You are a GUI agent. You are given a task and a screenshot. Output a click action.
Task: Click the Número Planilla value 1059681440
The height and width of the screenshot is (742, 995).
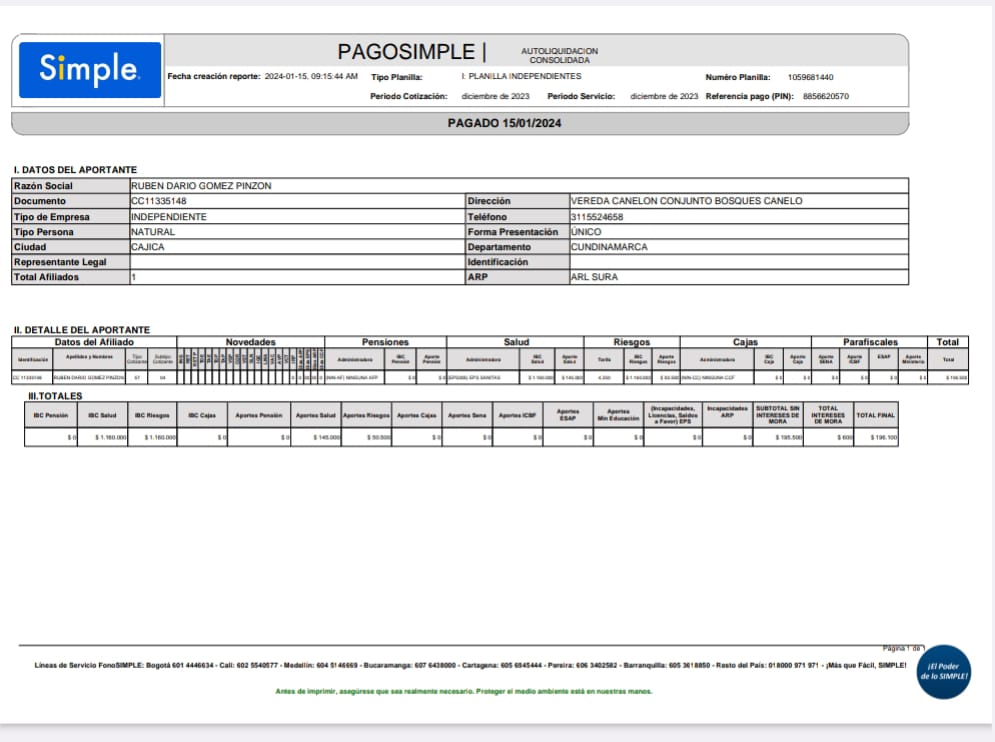pyautogui.click(x=810, y=77)
